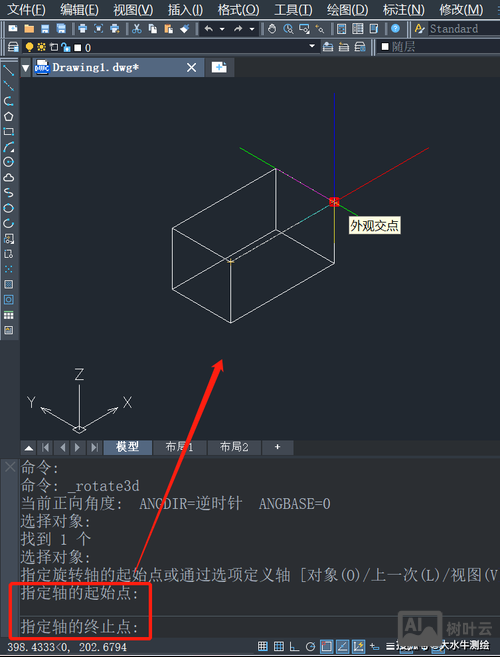Select the Revision cloud tool
500x657 pixels.
pyautogui.click(x=8, y=178)
